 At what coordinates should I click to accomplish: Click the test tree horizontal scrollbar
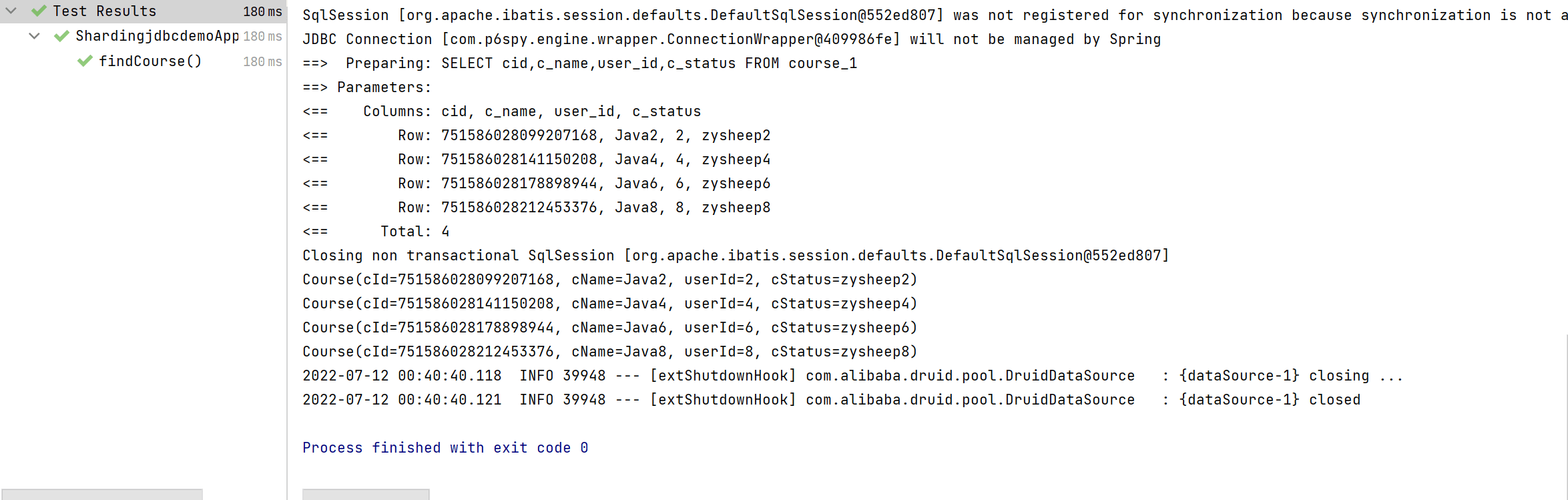(x=102, y=494)
